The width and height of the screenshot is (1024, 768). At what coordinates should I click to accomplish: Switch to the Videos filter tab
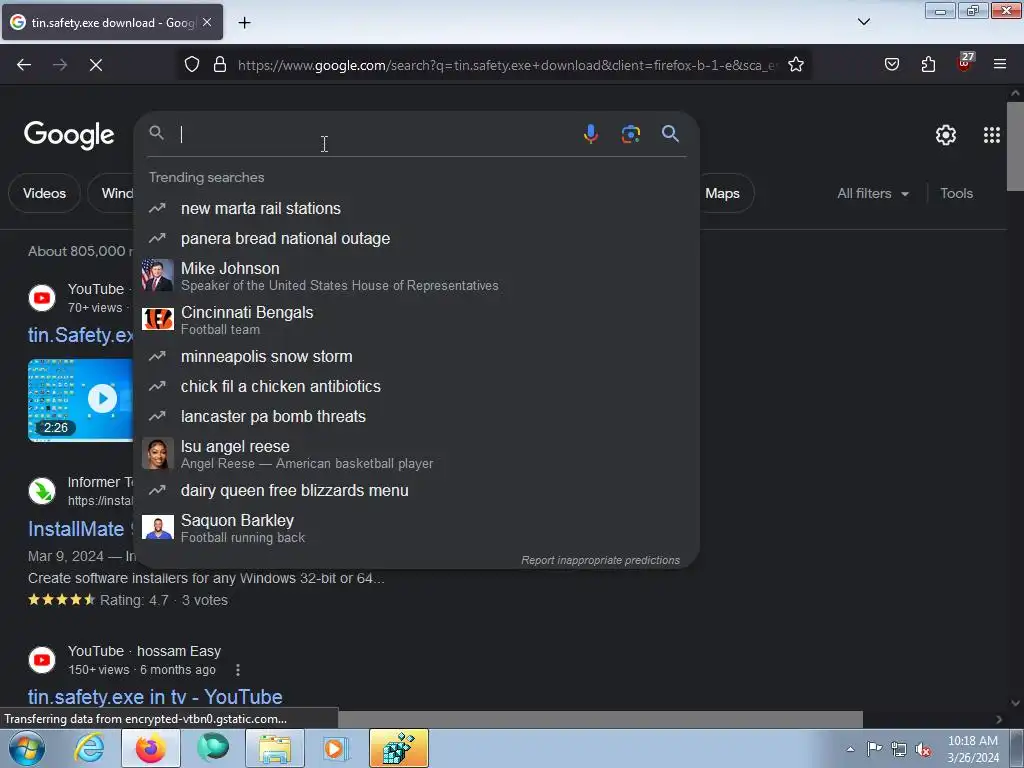pos(44,193)
